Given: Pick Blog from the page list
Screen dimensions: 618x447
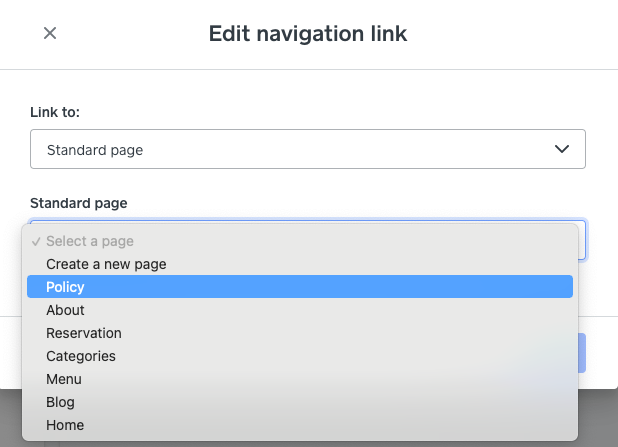Looking at the screenshot, I should pos(60,402).
